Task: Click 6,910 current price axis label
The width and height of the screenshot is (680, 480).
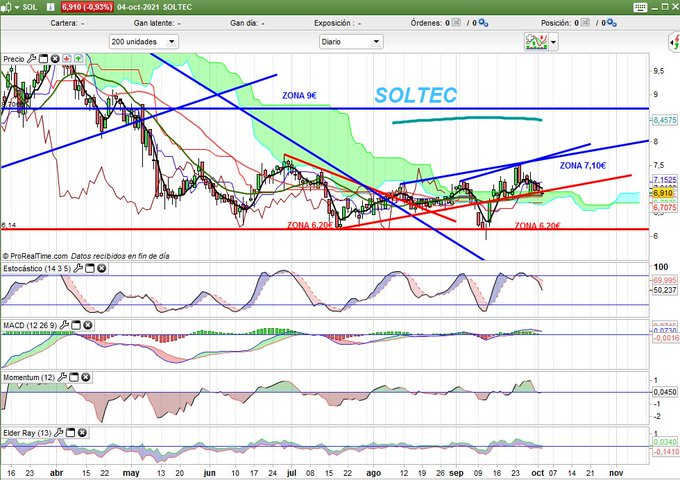Action: [663, 193]
